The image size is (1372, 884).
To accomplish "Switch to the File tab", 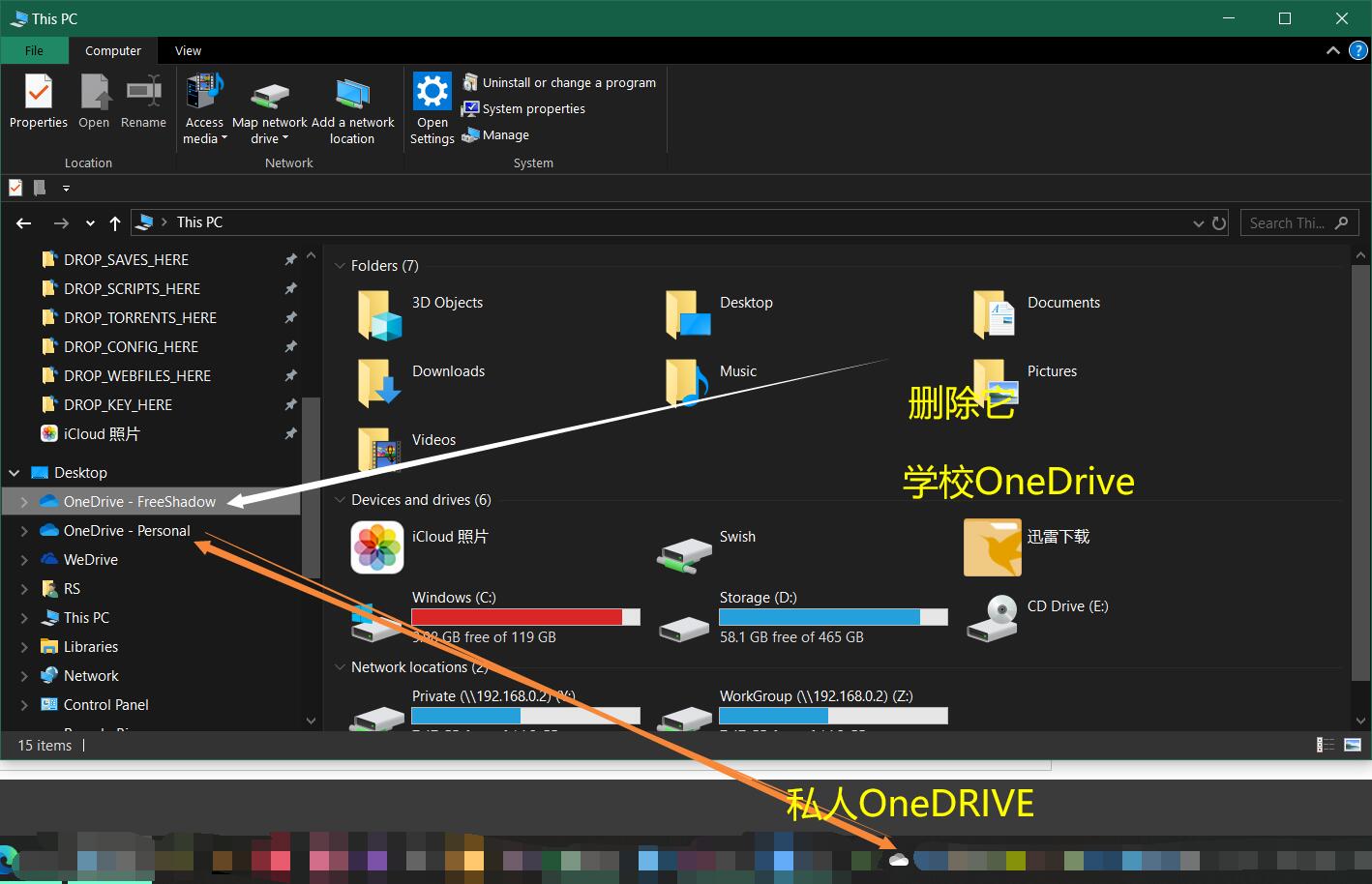I will click(x=34, y=50).
